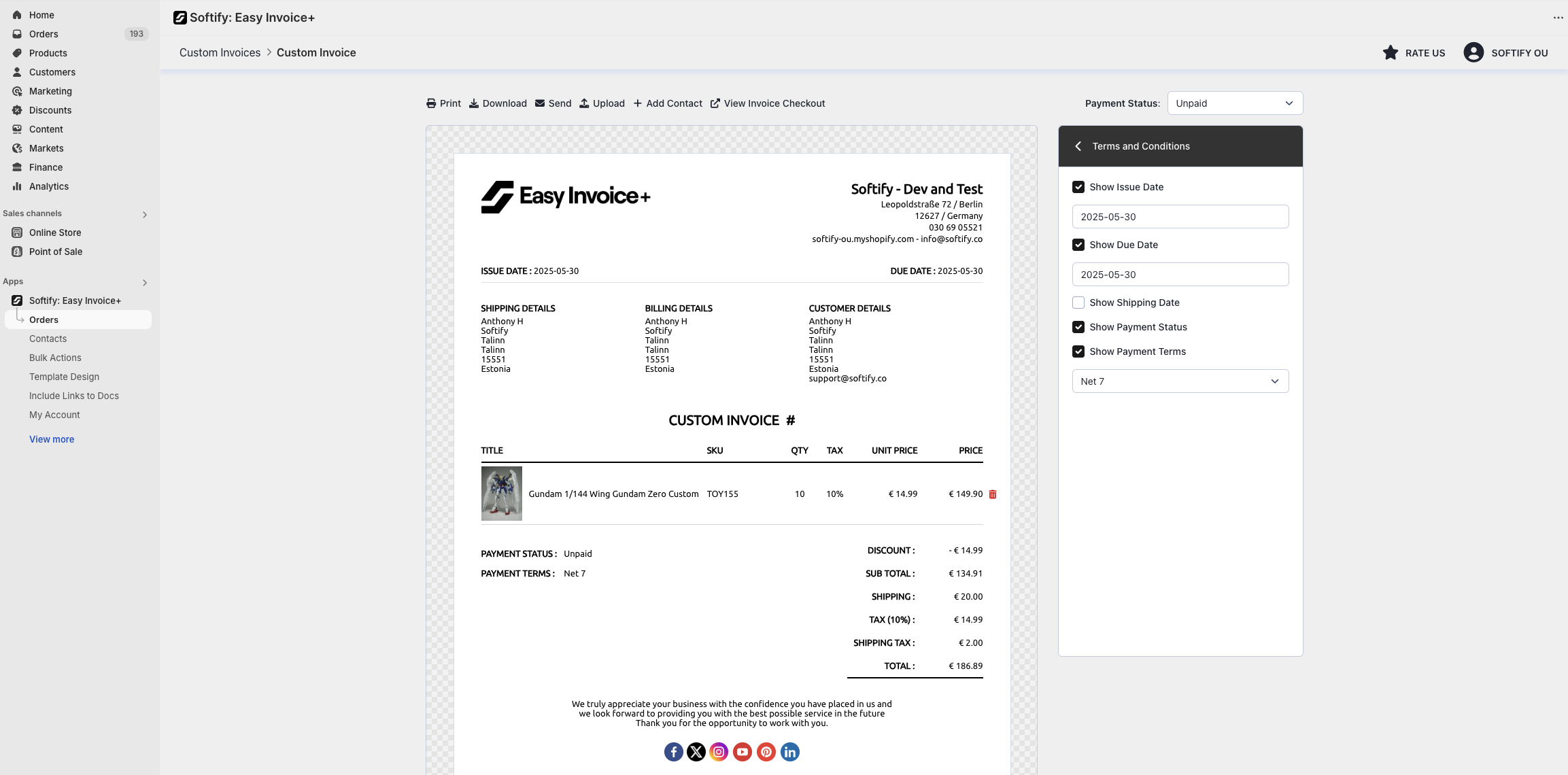Delete the Gundam line item with trash icon
The image size is (1568, 775).
pos(993,494)
